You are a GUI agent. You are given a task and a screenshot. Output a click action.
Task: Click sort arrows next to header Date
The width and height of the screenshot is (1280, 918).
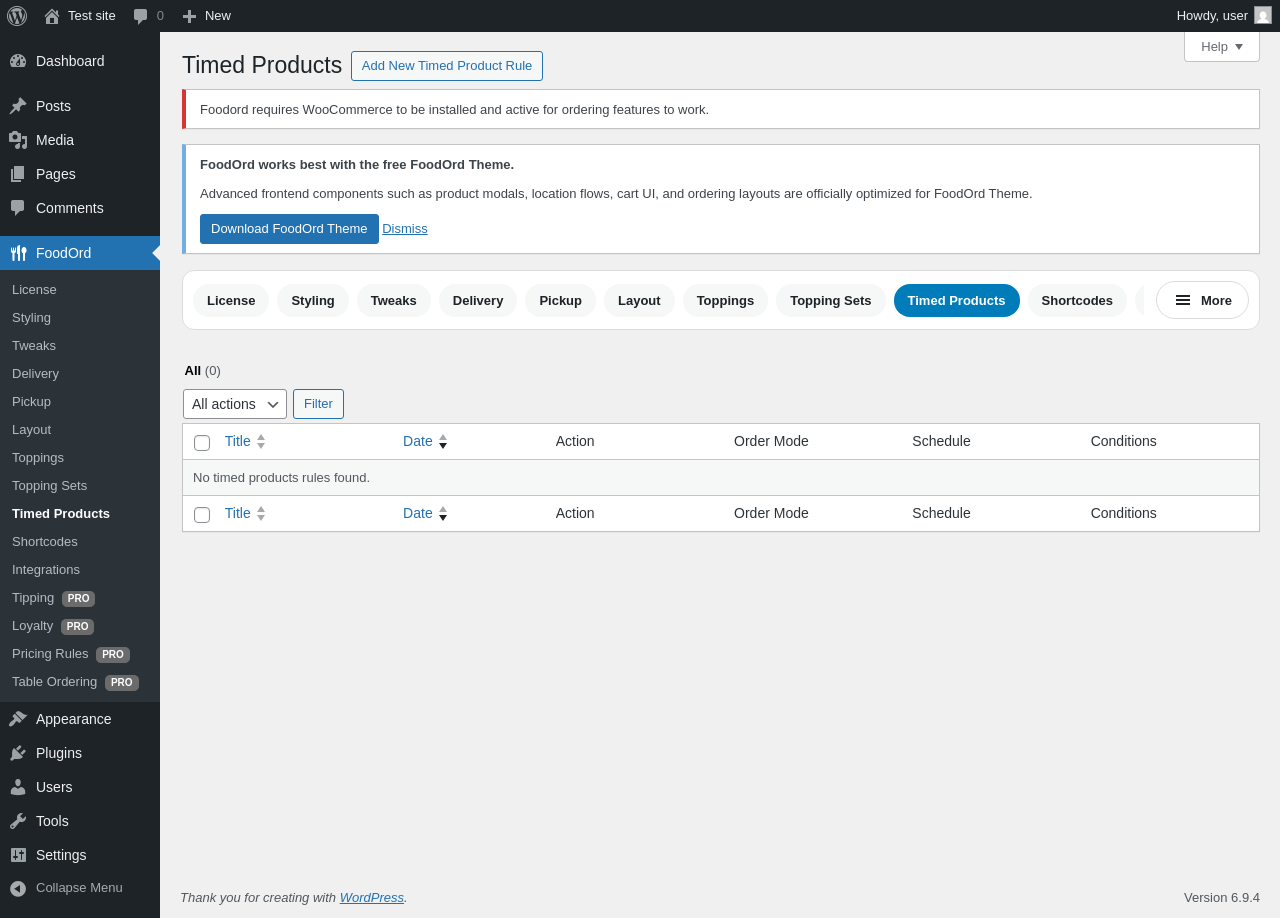tap(443, 441)
